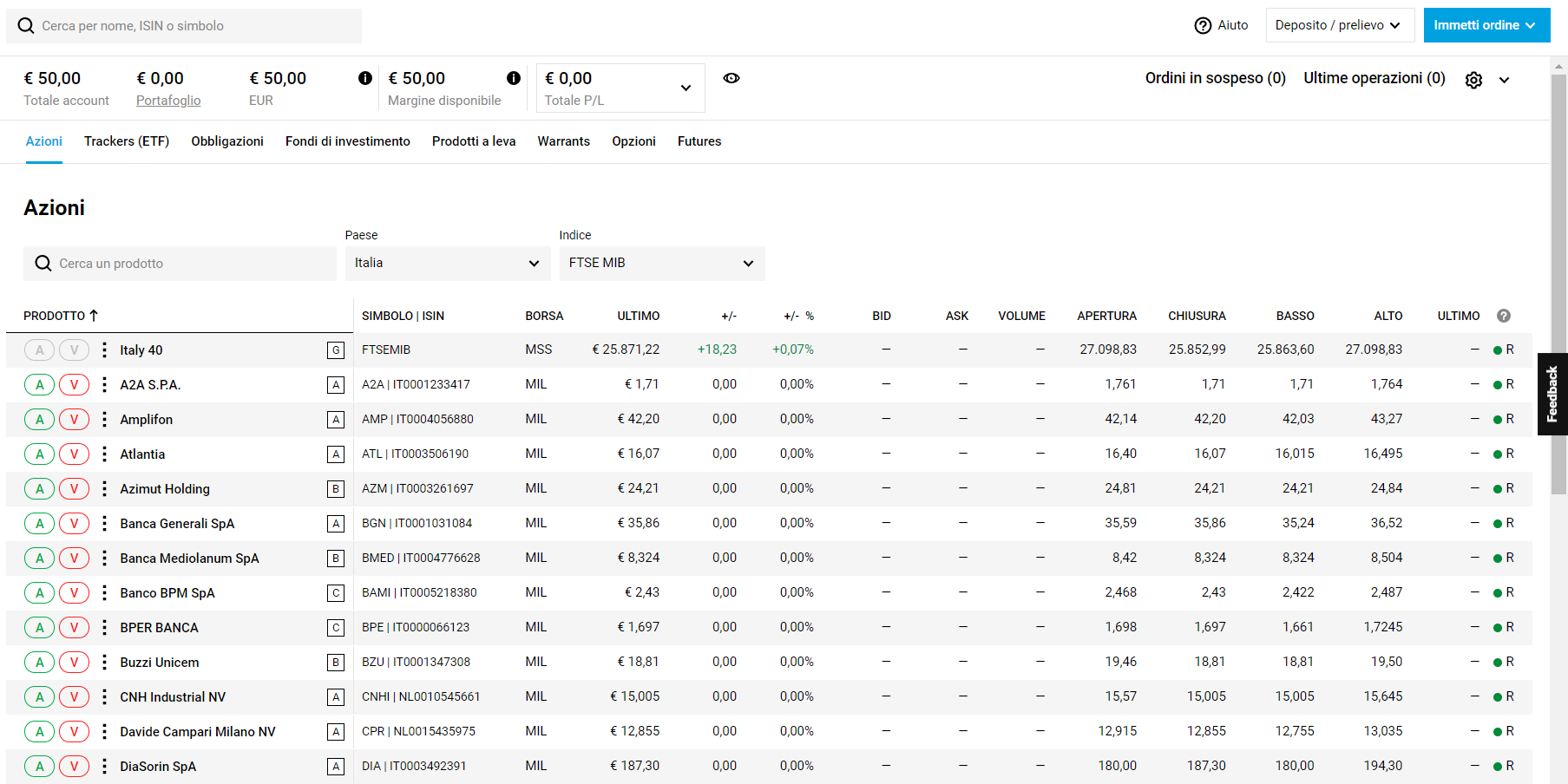Viewport: 1568px width, 784px height.
Task: Click the € 187,30 price for DiaSorin
Action: click(634, 766)
